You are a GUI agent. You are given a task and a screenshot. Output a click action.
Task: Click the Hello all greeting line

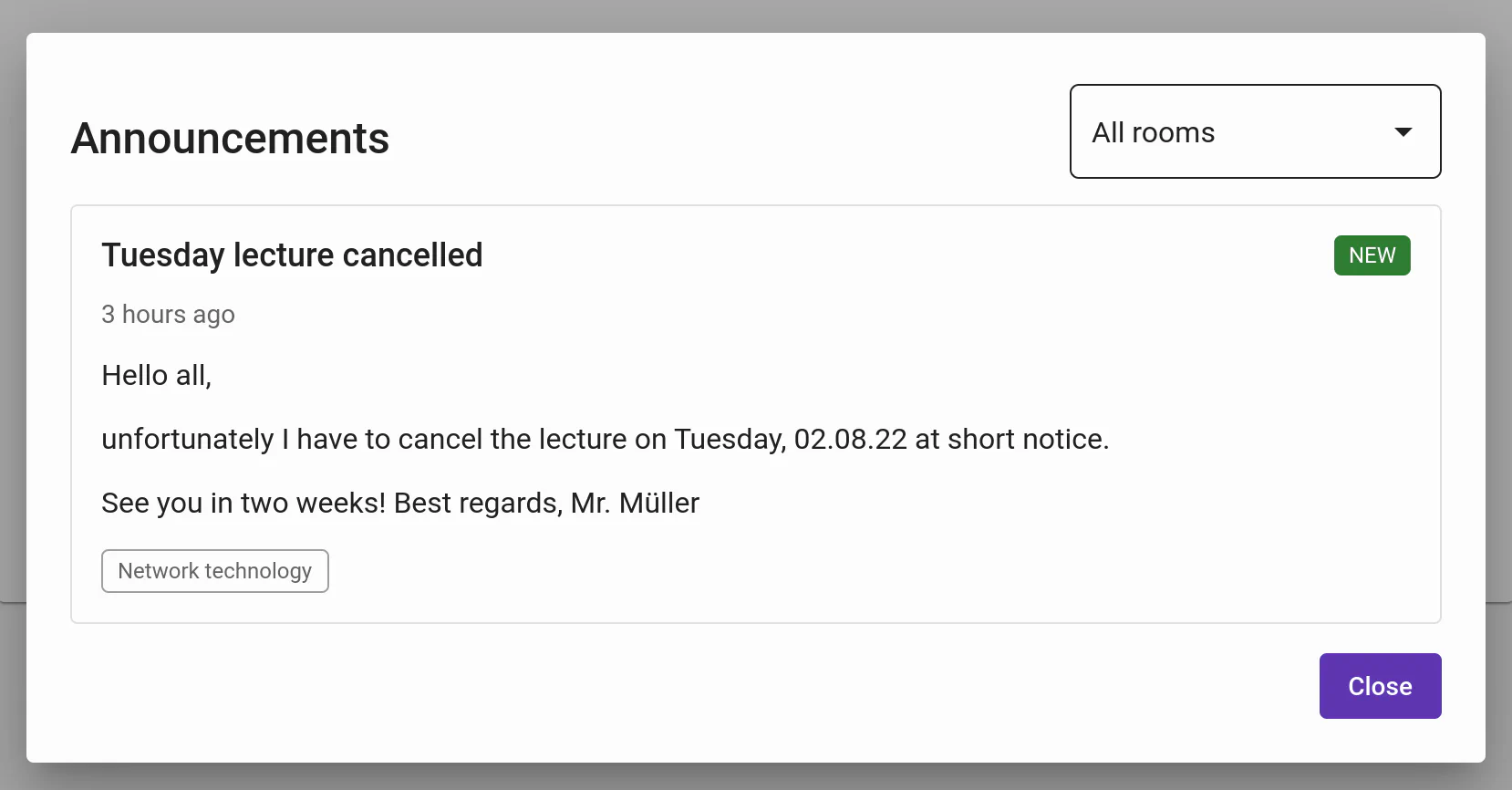pyautogui.click(x=156, y=375)
